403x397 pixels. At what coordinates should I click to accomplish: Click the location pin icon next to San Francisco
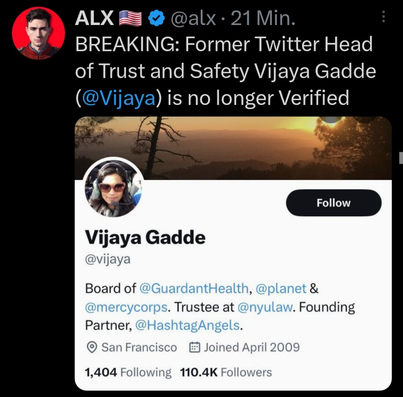pos(92,347)
